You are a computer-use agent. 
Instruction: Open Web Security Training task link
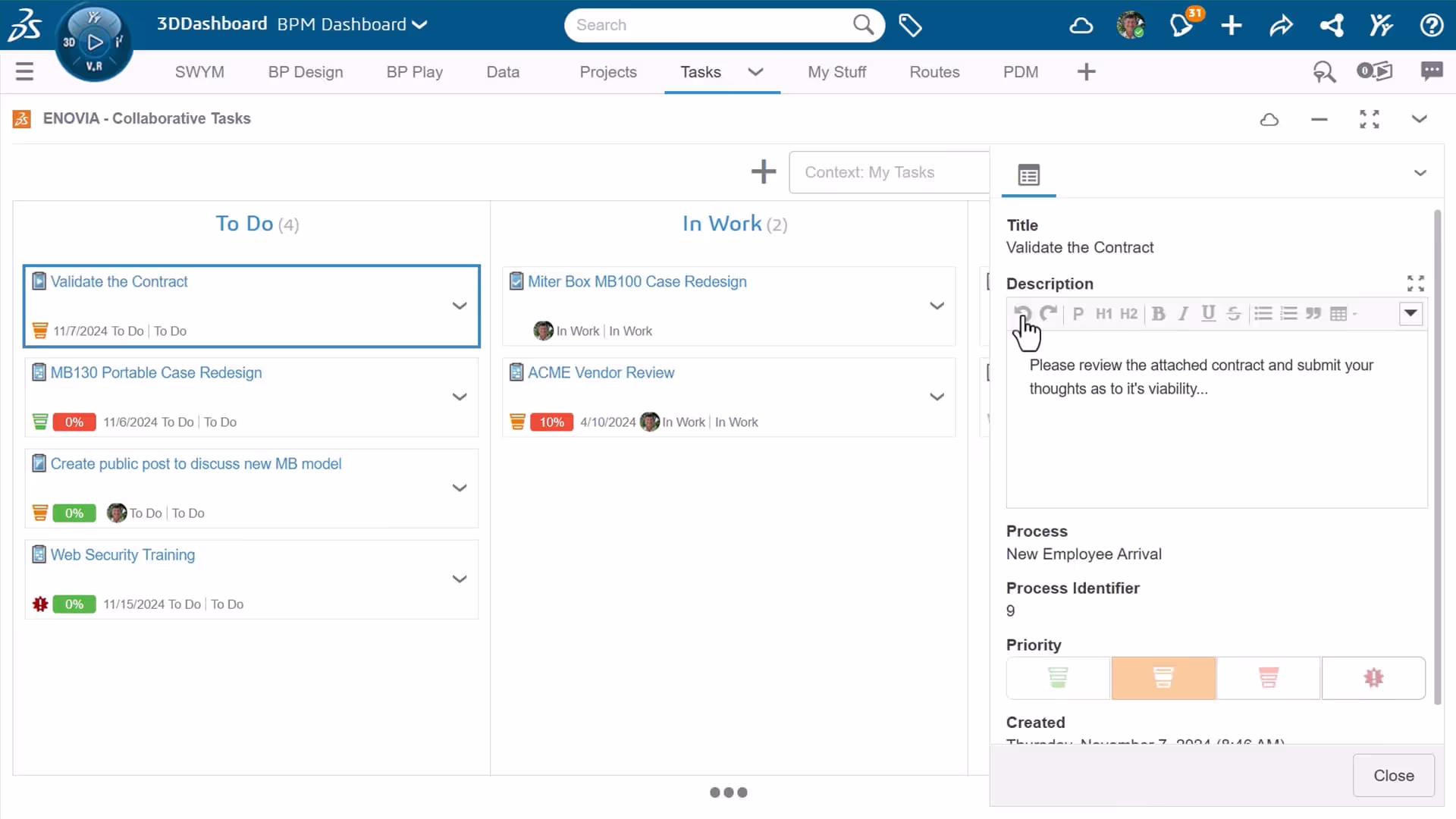123,554
